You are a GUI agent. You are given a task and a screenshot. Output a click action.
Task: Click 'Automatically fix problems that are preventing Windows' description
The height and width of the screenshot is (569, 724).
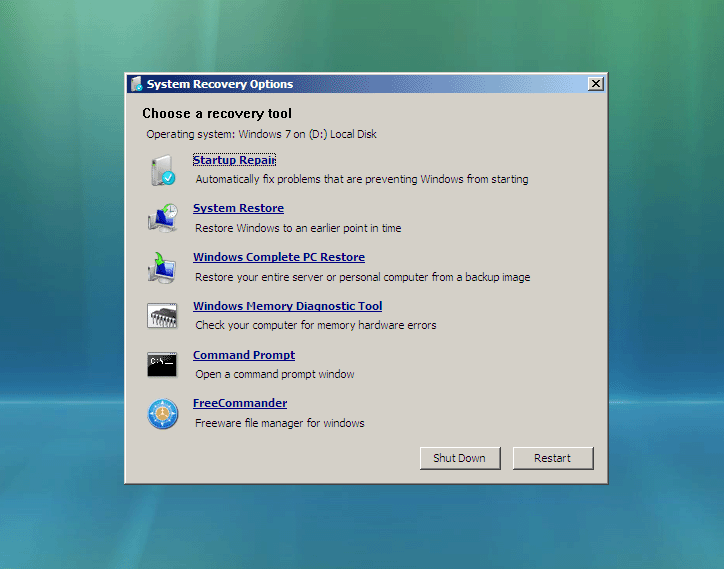tap(362, 179)
